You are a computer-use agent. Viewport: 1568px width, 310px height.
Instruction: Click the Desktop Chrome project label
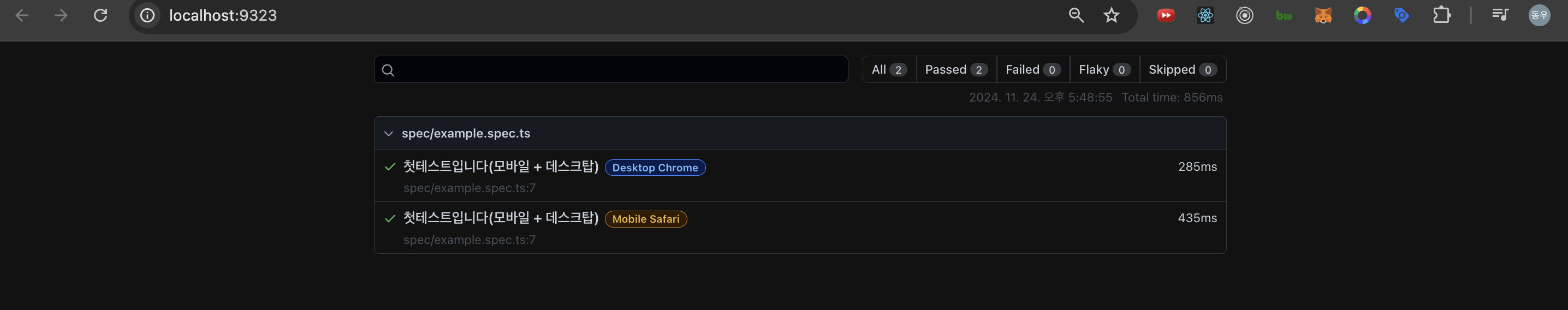[655, 168]
